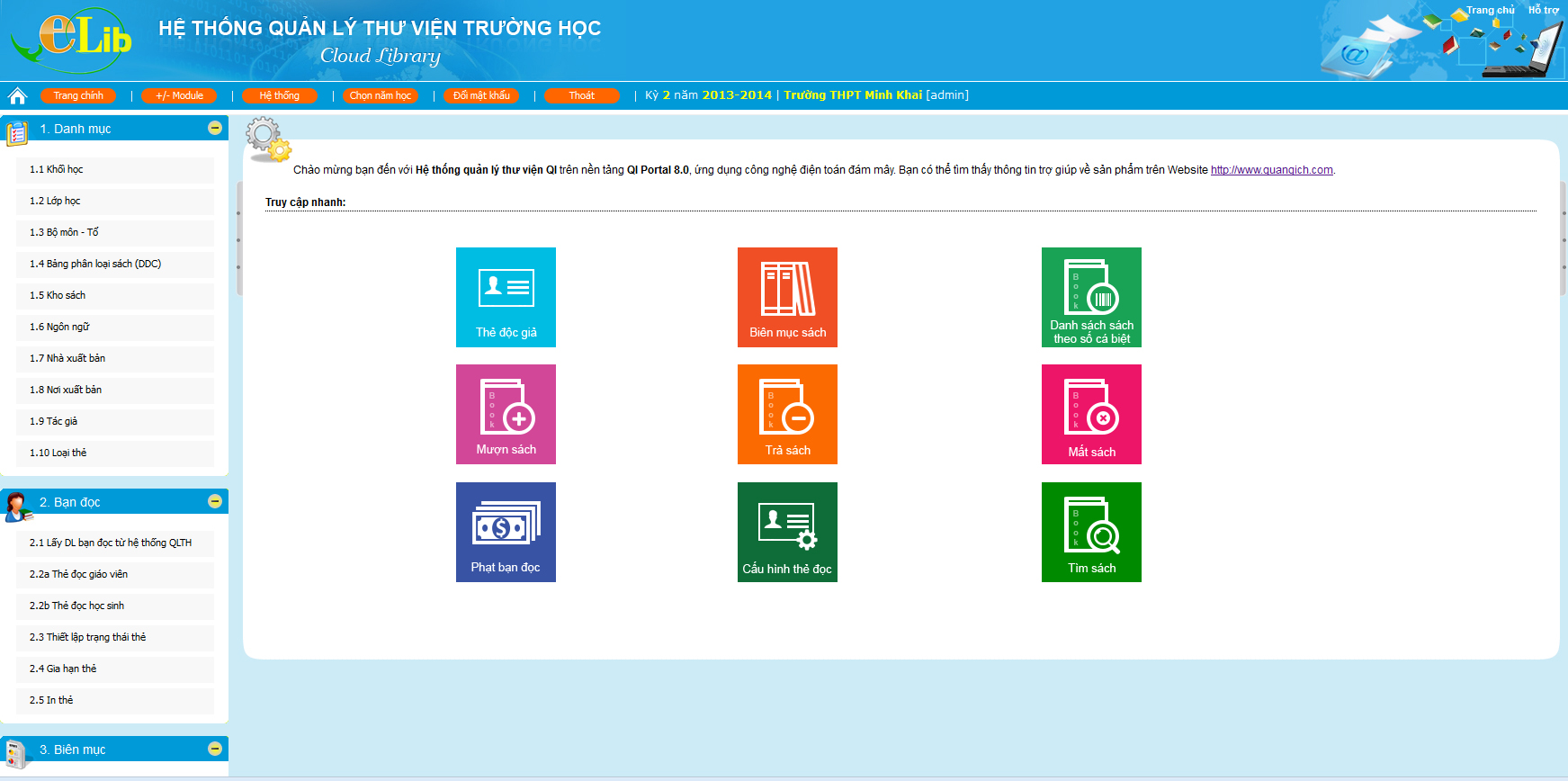
Task: Select Chọn năm học menu item
Action: click(381, 95)
